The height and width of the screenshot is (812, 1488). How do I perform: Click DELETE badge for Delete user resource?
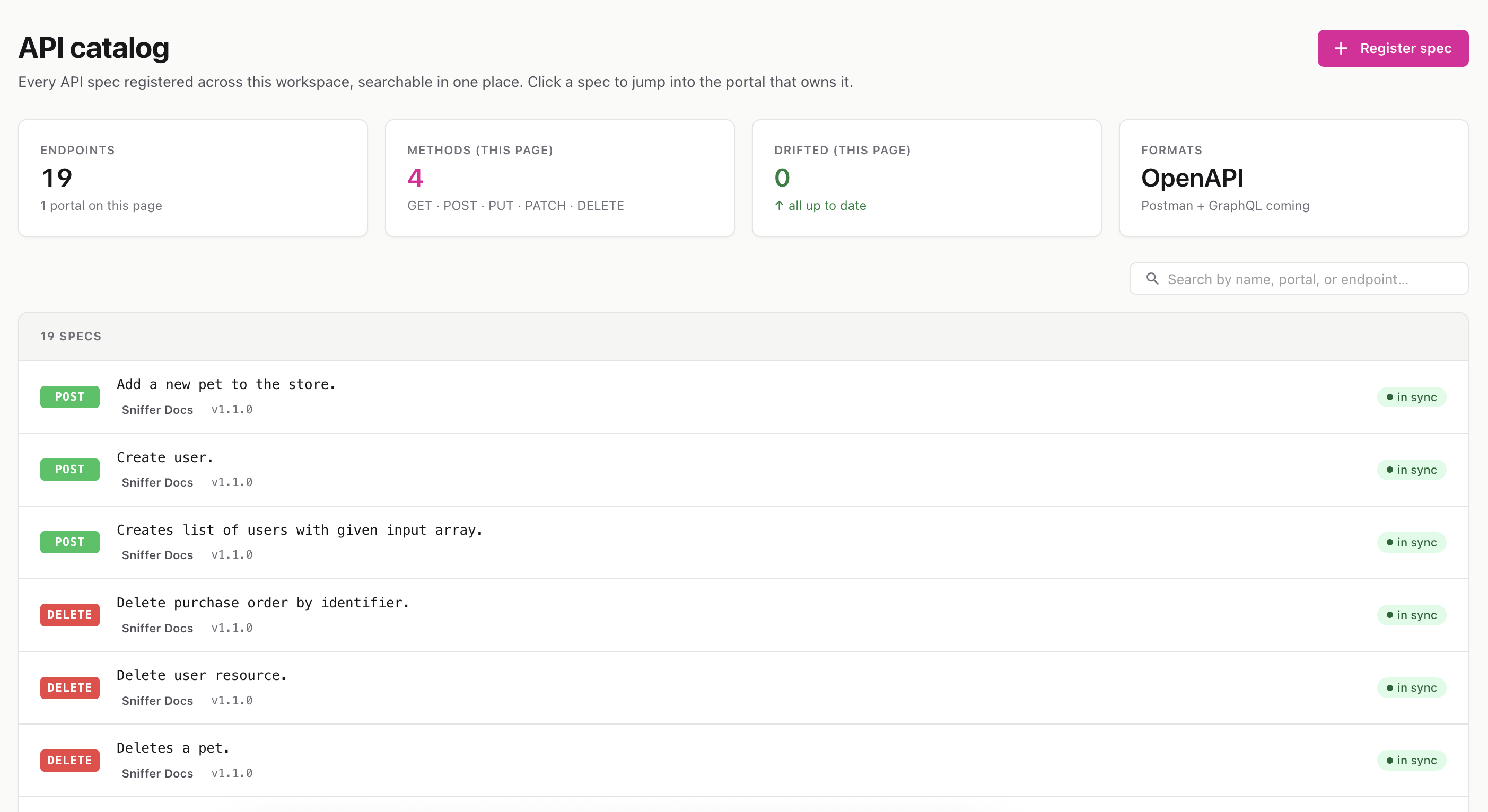click(70, 688)
